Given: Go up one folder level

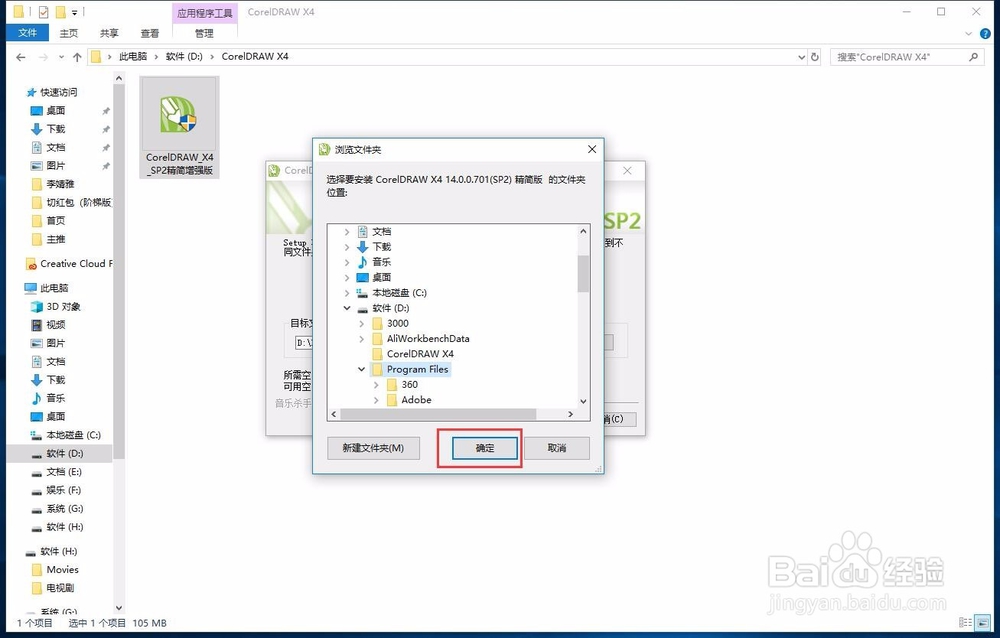Looking at the screenshot, I should 77,57.
